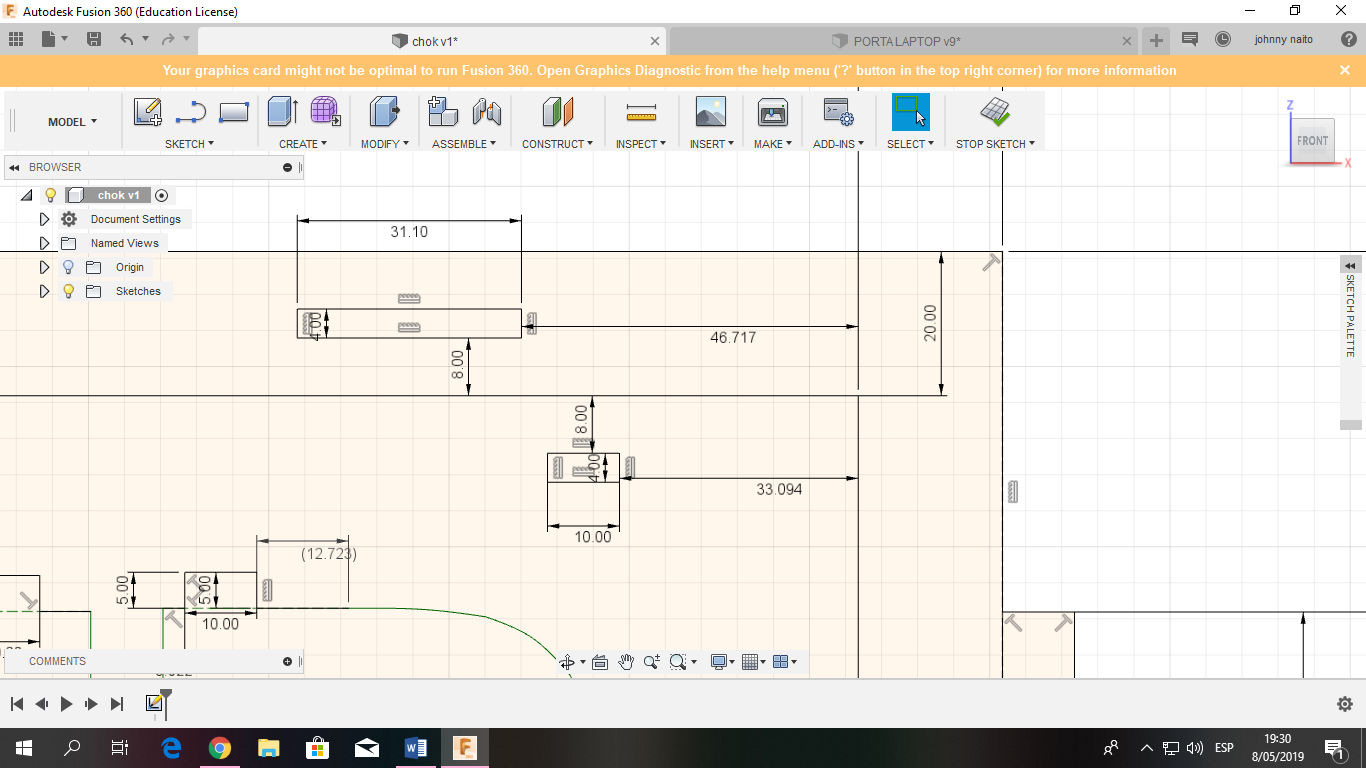Expand the Comments panel
Image resolution: width=1366 pixels, height=768 pixels.
(287, 661)
